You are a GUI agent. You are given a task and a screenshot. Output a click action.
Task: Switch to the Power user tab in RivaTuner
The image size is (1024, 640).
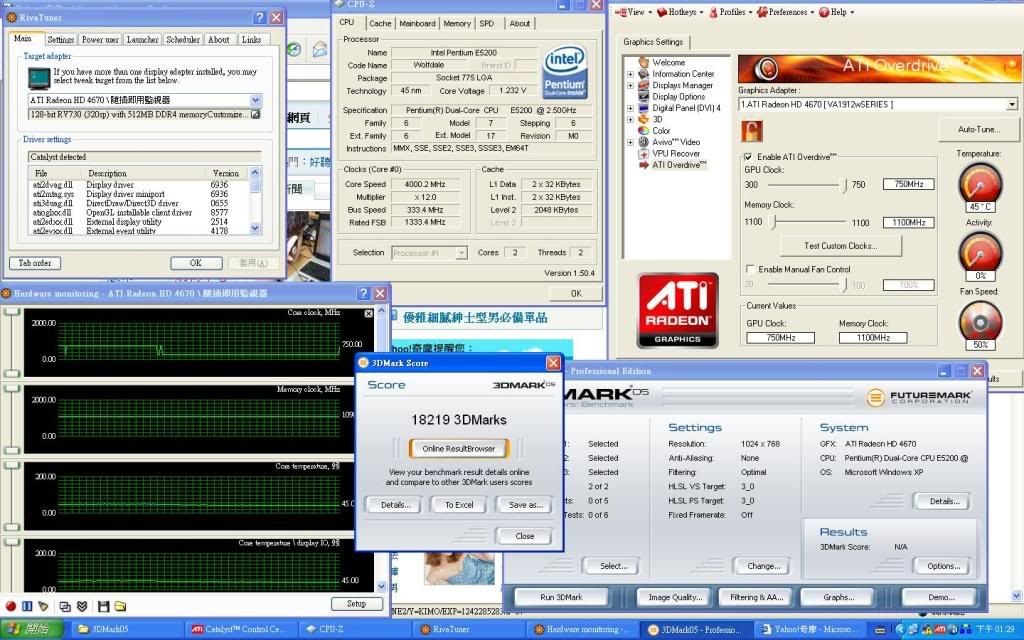[x=100, y=40]
